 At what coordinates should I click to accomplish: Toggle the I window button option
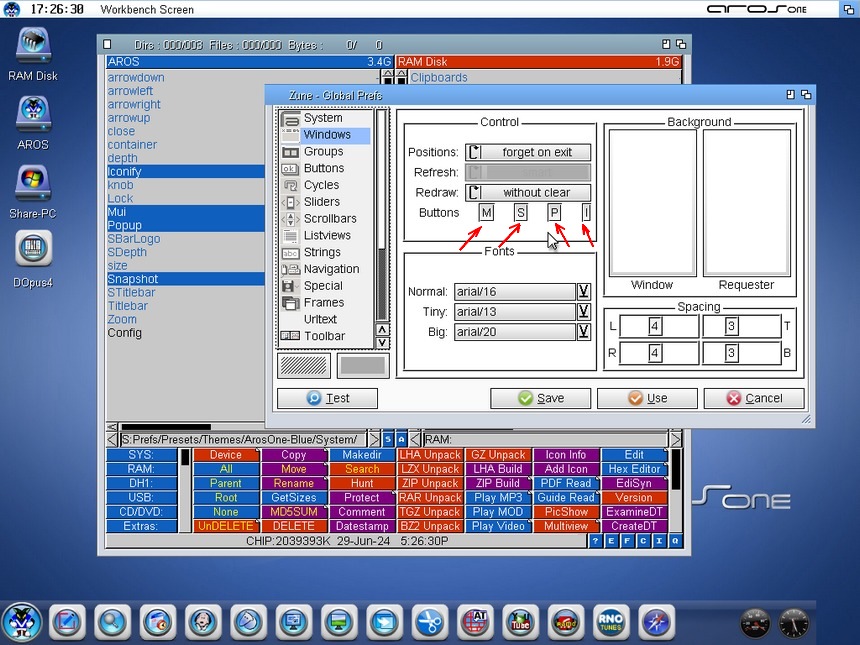click(586, 212)
